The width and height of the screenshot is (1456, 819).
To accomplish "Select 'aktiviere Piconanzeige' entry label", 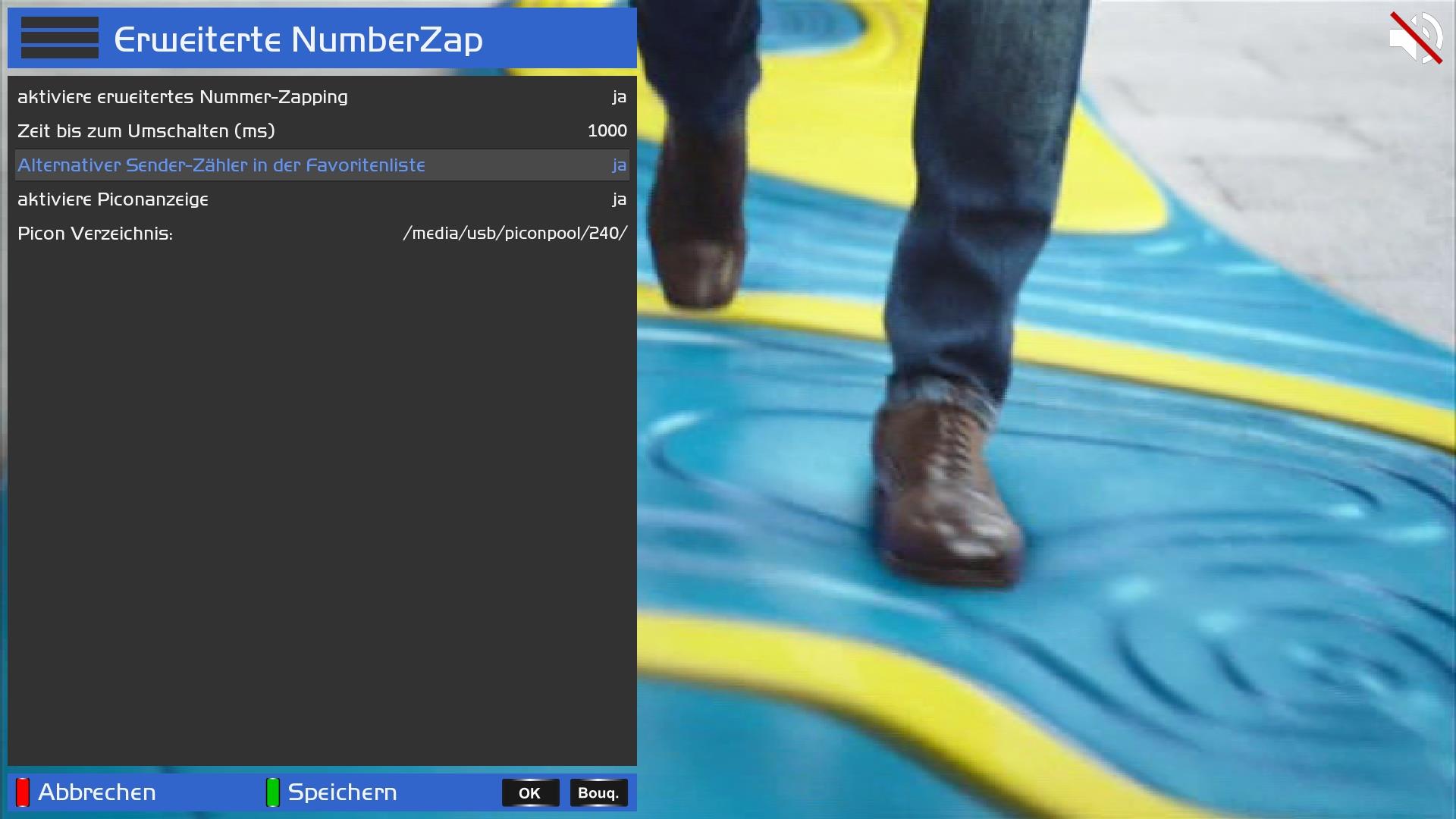I will coord(113,199).
